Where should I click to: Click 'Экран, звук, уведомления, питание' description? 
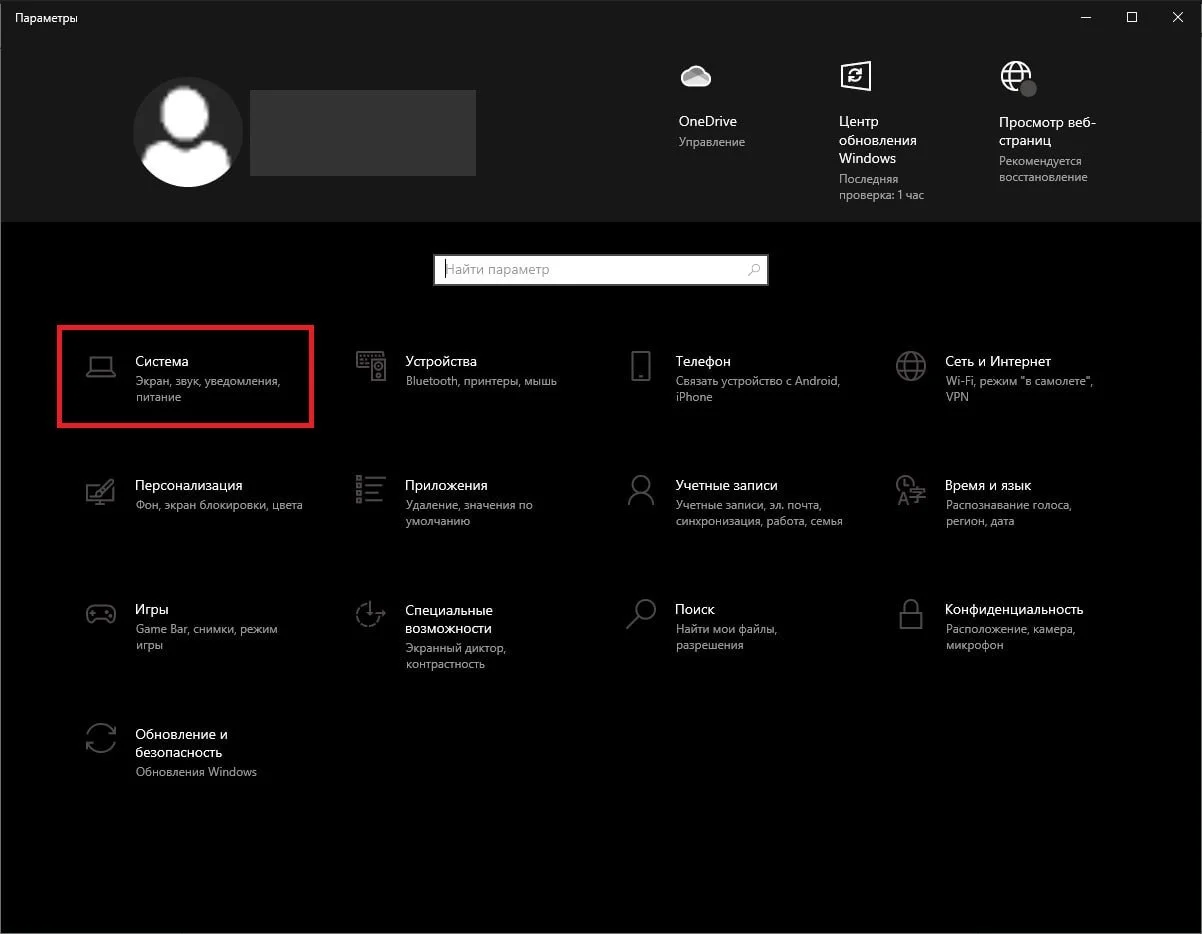pyautogui.click(x=208, y=389)
